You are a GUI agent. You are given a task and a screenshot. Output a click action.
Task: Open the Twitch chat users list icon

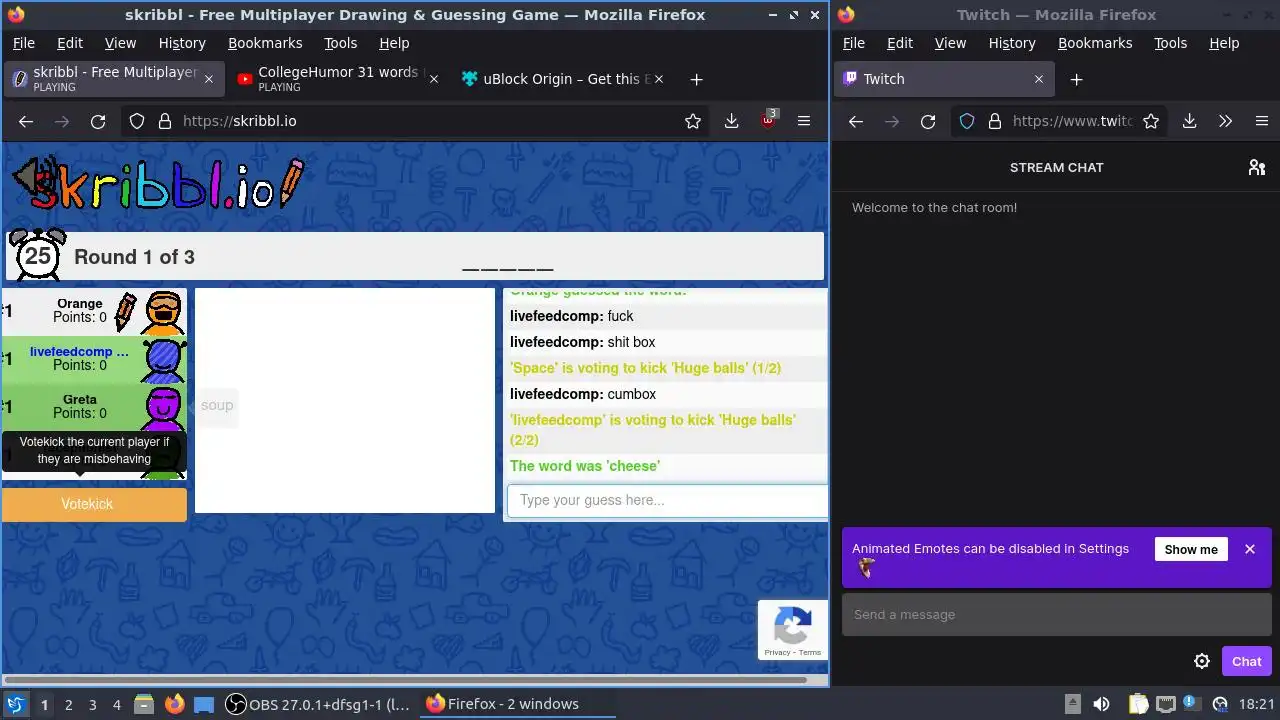click(x=1257, y=168)
